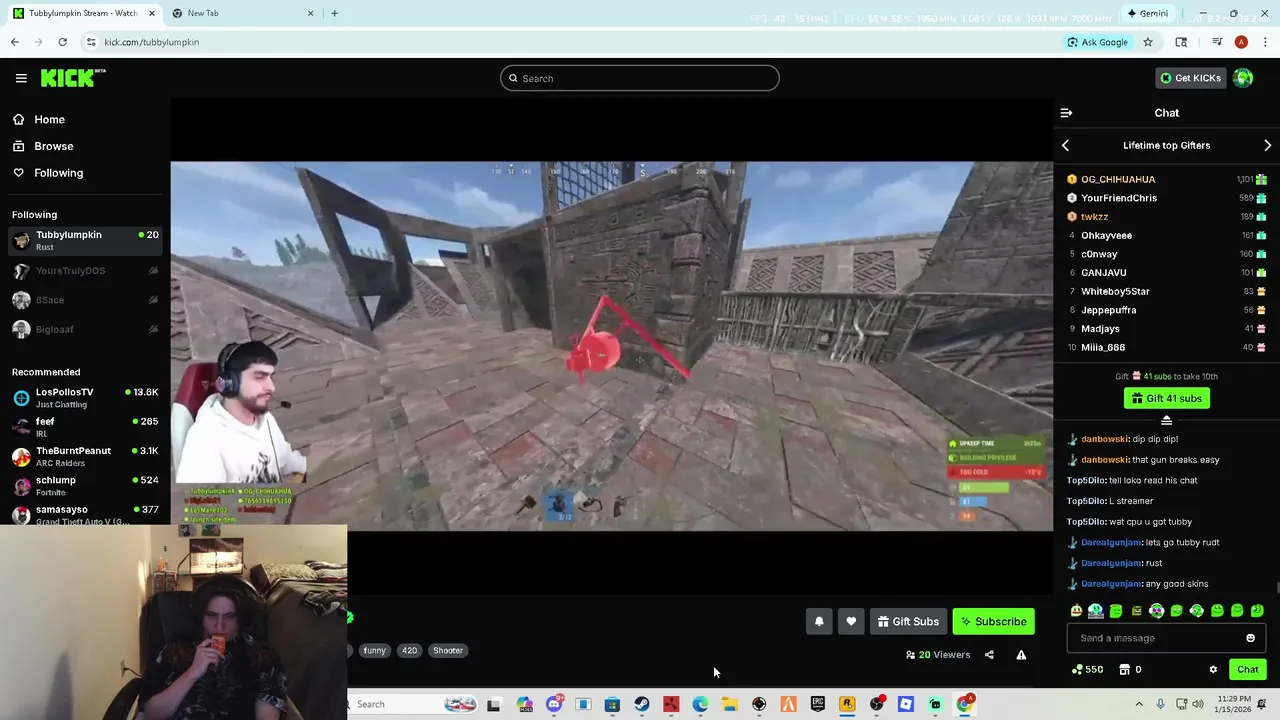Click the '420' stream tag
1280x720 pixels.
coord(409,650)
